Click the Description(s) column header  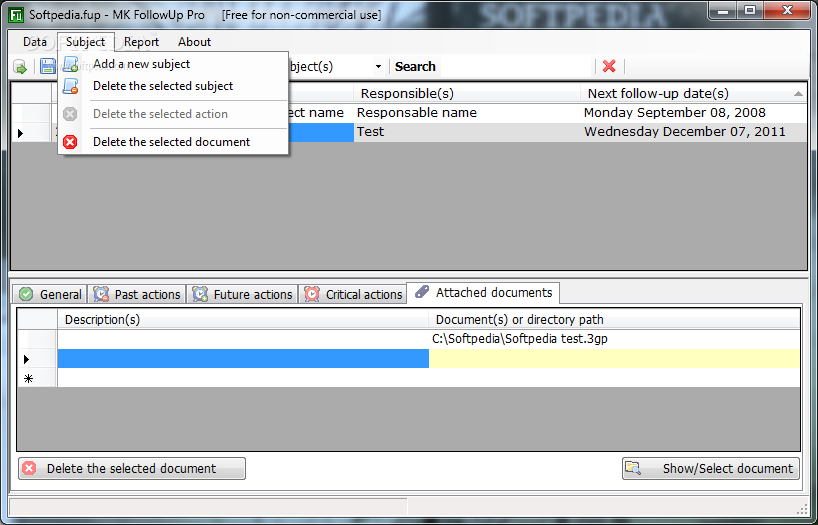point(243,319)
